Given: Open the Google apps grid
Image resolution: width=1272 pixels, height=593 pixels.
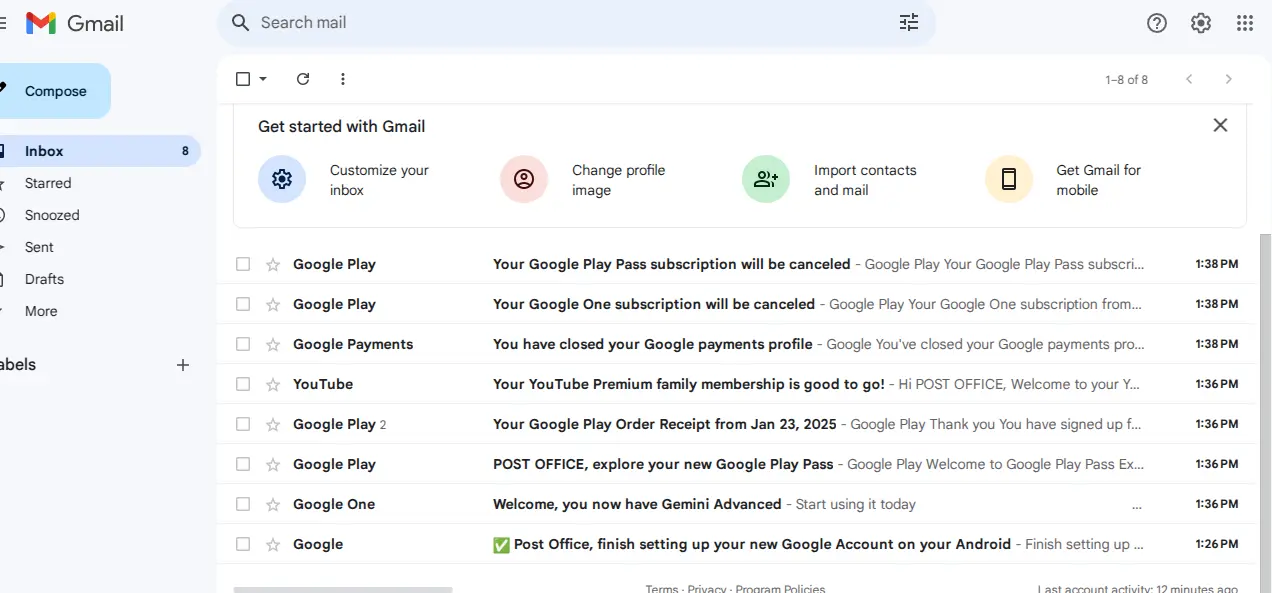Looking at the screenshot, I should (x=1245, y=23).
